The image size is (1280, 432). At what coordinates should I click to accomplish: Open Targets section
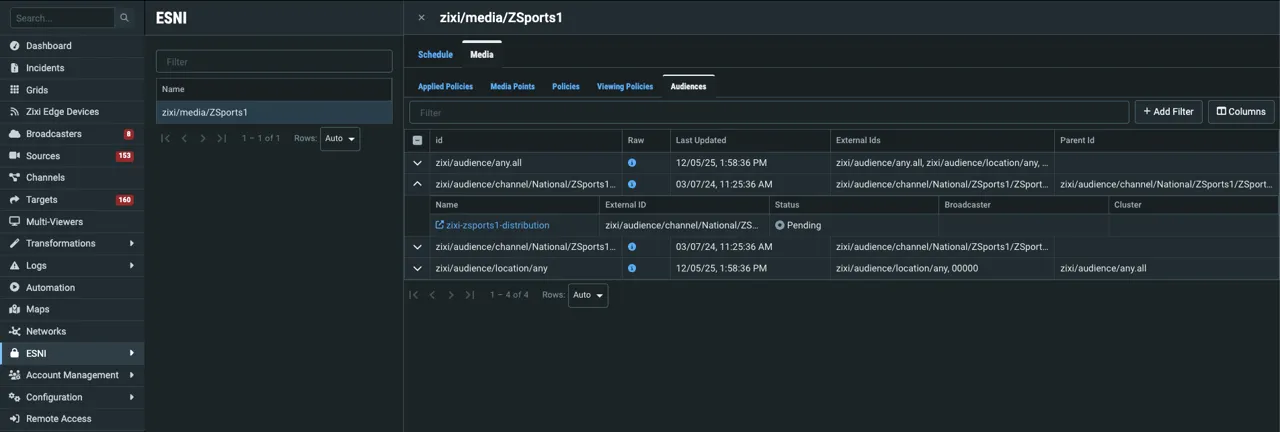click(x=42, y=200)
